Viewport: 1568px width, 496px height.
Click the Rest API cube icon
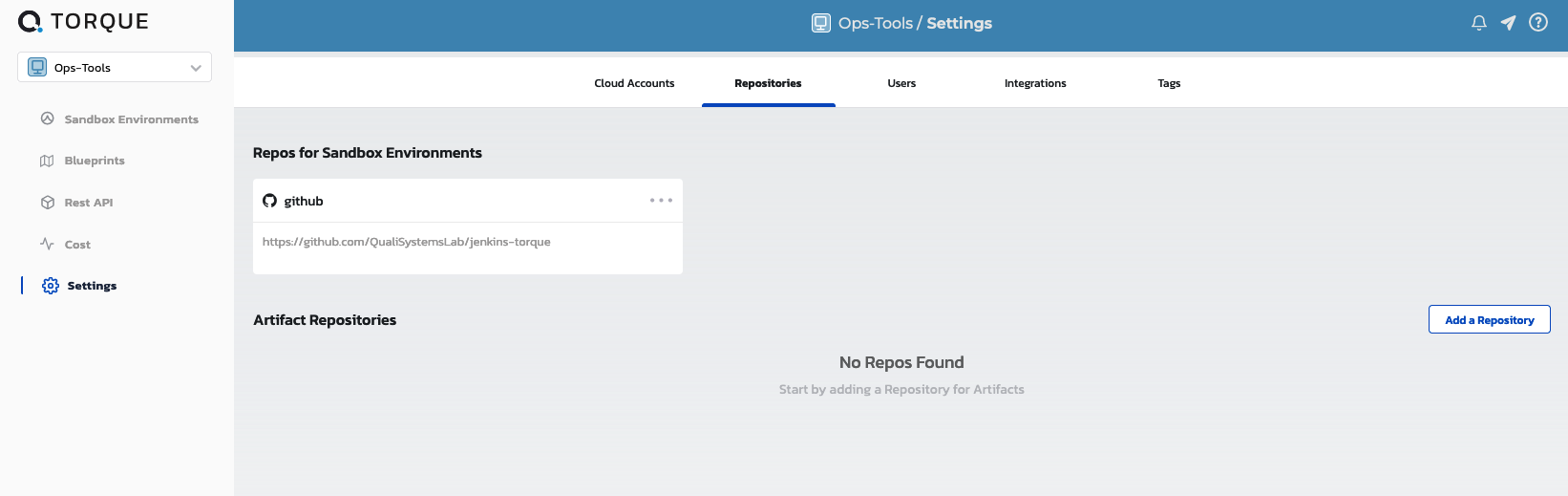pyautogui.click(x=47, y=203)
